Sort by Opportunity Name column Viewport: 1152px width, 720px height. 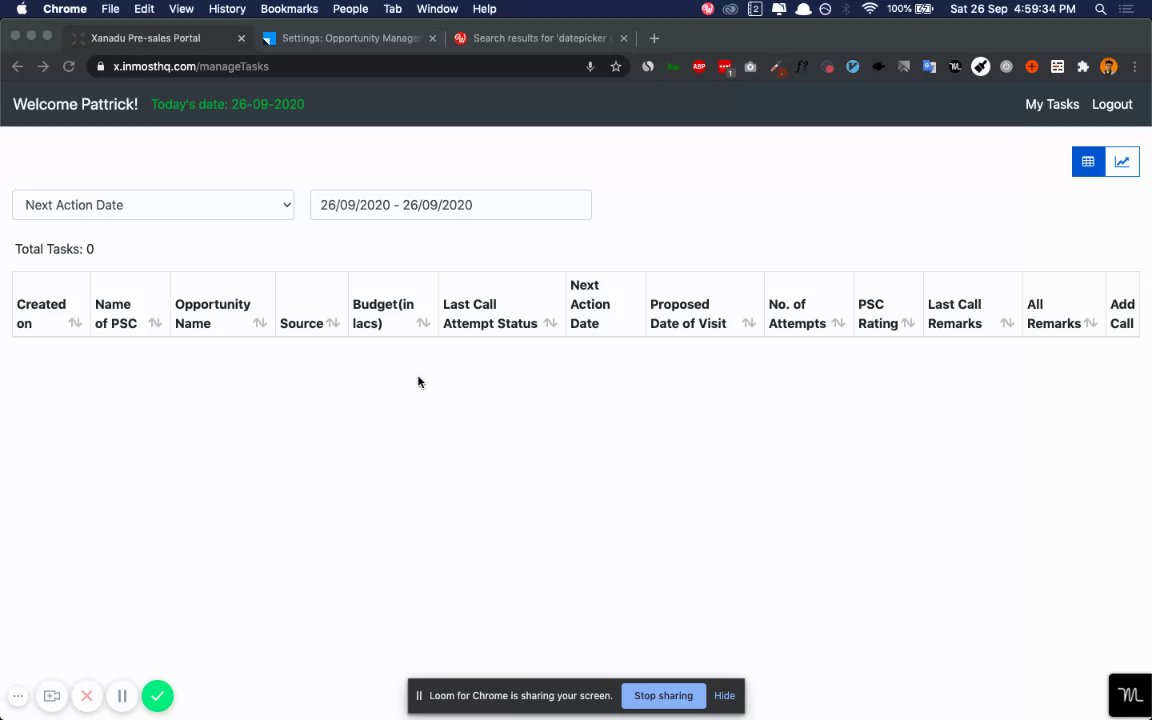260,323
